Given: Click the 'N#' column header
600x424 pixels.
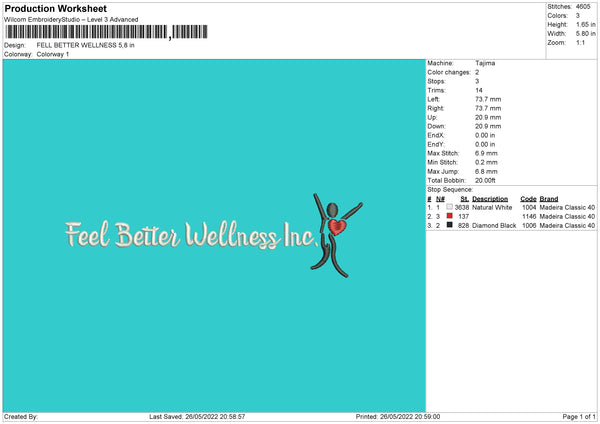Looking at the screenshot, I should [x=440, y=199].
